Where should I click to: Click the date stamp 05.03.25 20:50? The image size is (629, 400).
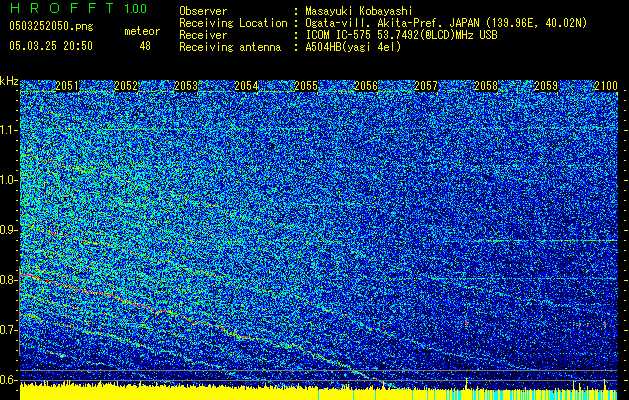click(51, 46)
